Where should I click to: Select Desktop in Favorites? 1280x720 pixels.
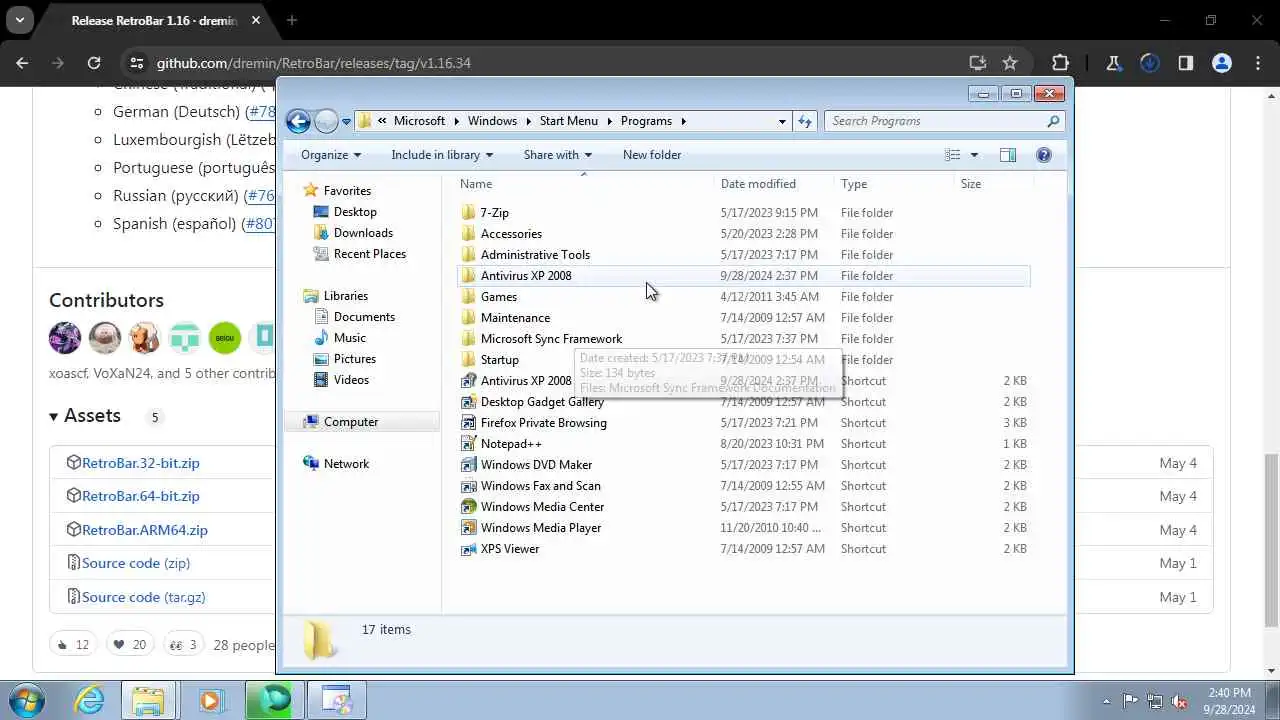point(355,212)
